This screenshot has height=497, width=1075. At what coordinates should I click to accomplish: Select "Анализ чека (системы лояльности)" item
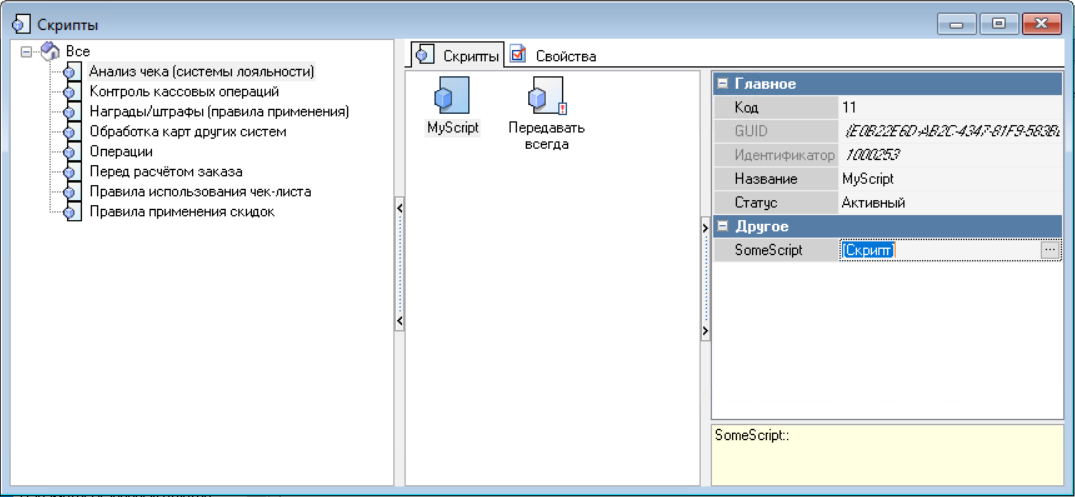click(x=202, y=72)
